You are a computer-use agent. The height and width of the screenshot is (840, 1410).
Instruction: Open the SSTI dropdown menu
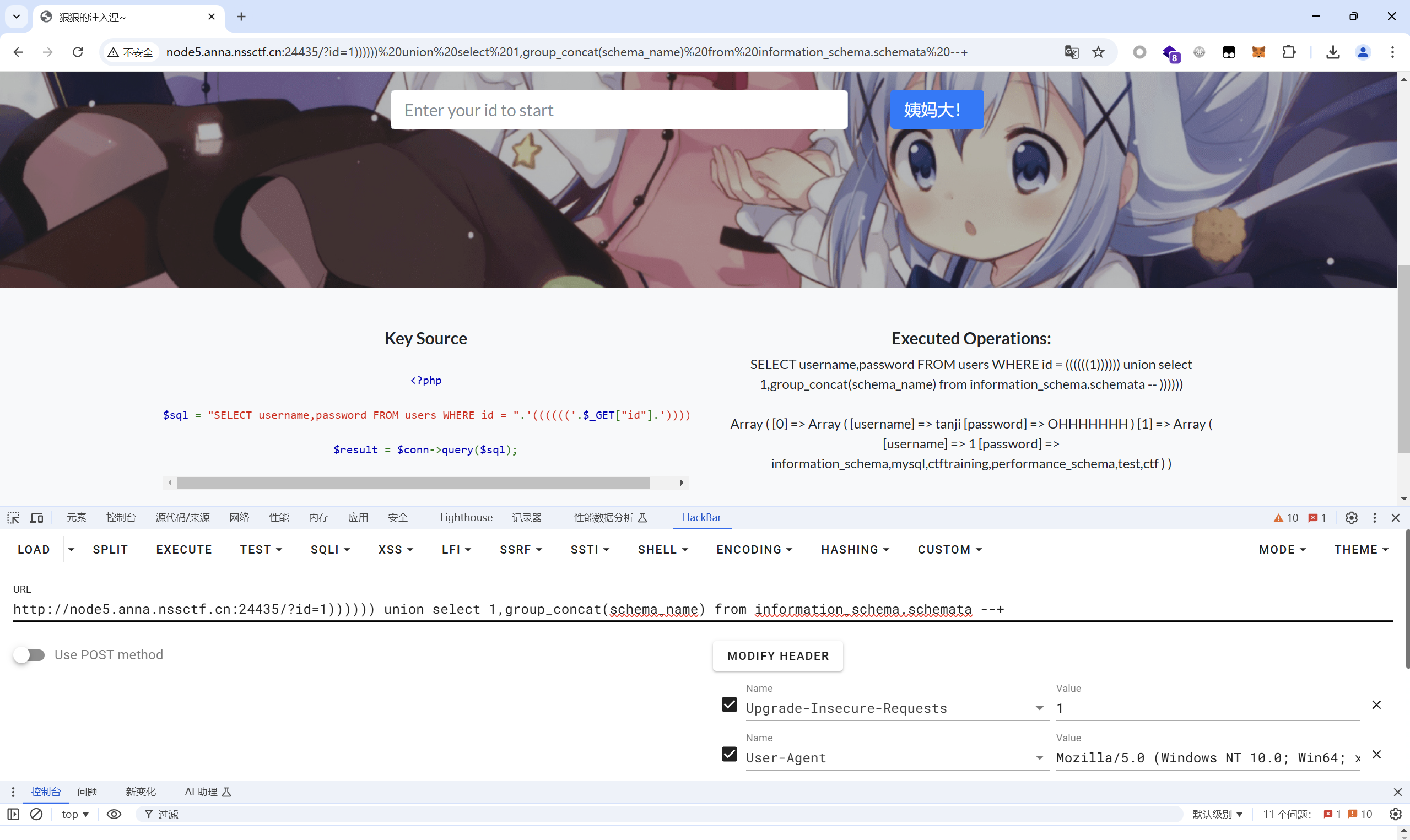[590, 550]
